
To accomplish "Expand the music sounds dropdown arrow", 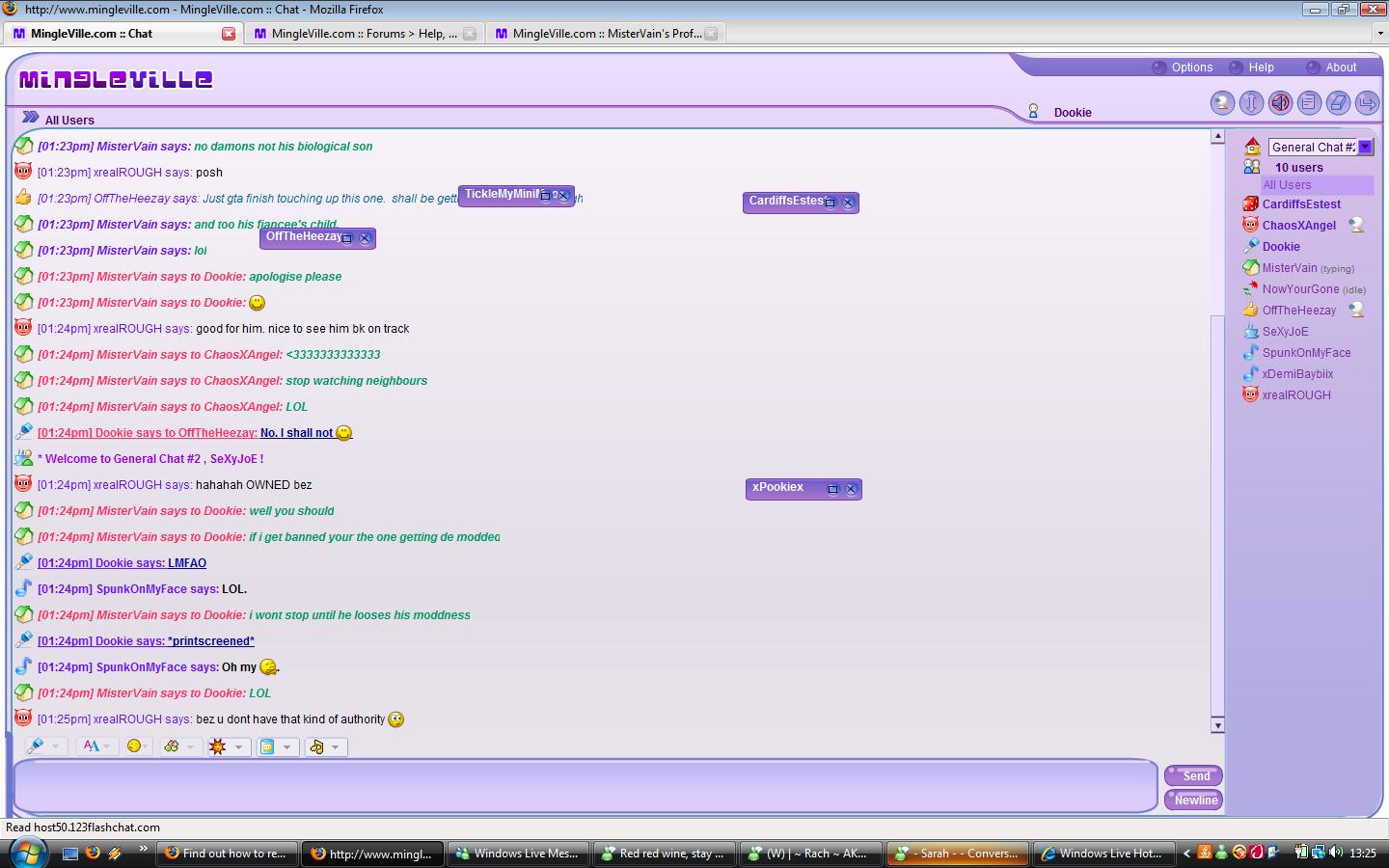I will tap(336, 747).
